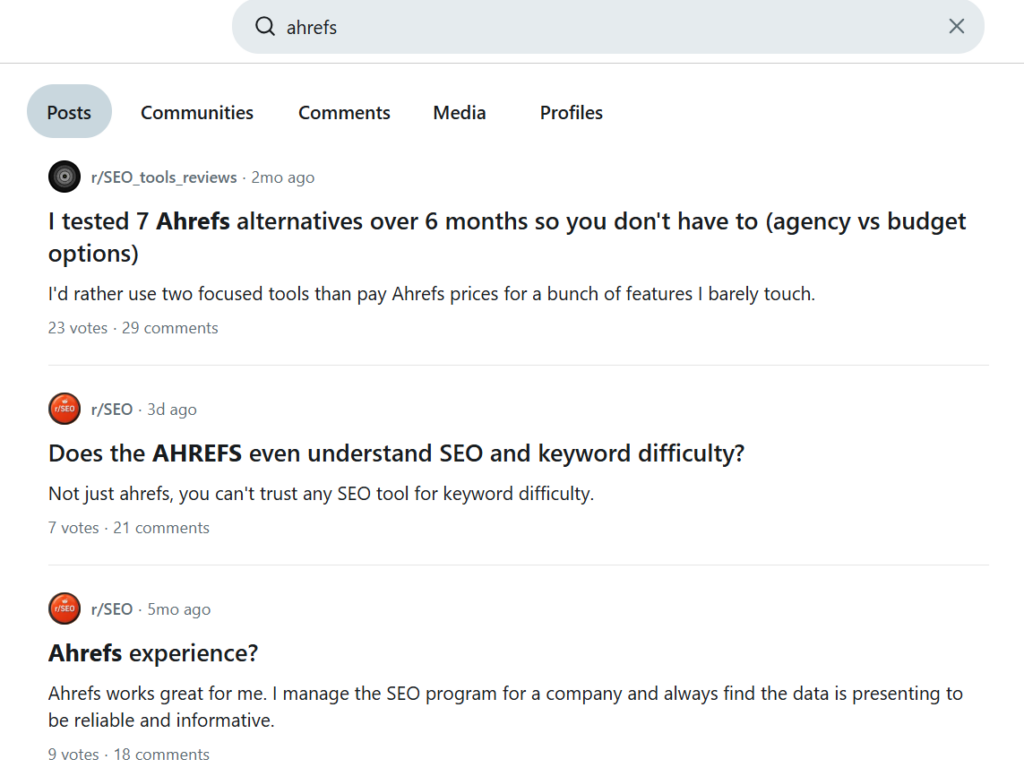1024x768 pixels.
Task: Click the '9 votes · 18 comments' text
Action: tap(129, 754)
